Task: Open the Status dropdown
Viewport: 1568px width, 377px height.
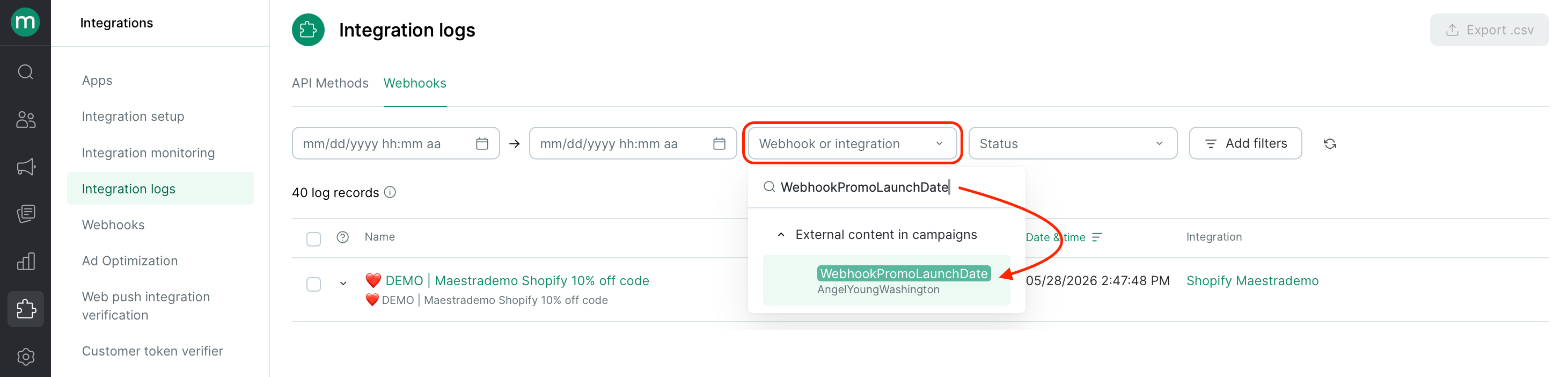Action: tap(1073, 144)
